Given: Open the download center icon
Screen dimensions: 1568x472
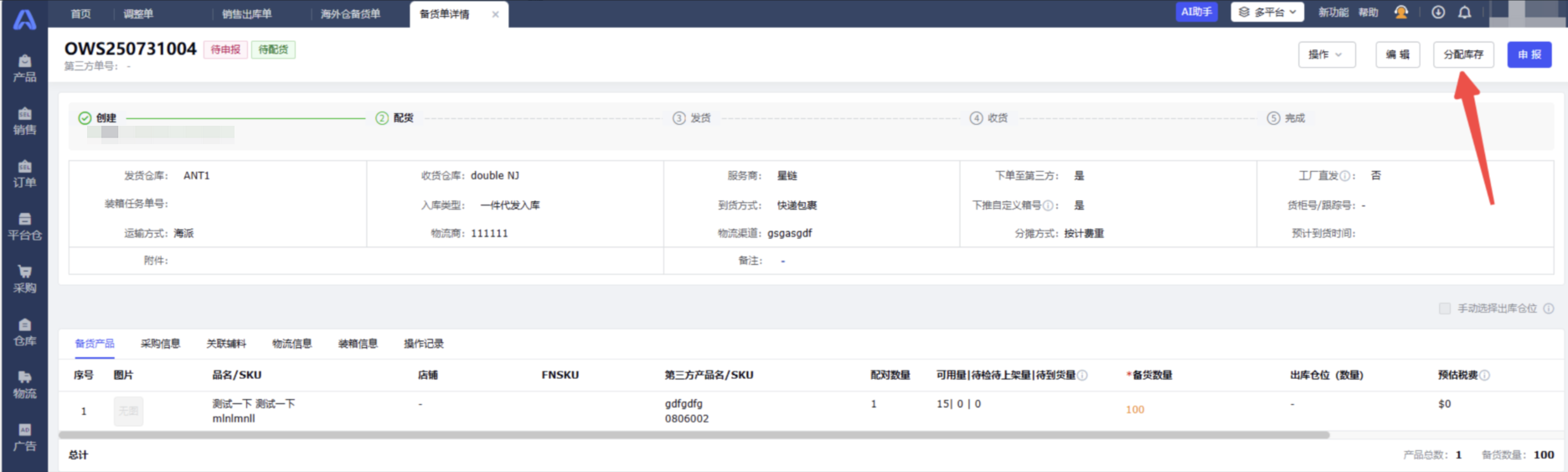Looking at the screenshot, I should pyautogui.click(x=1438, y=12).
